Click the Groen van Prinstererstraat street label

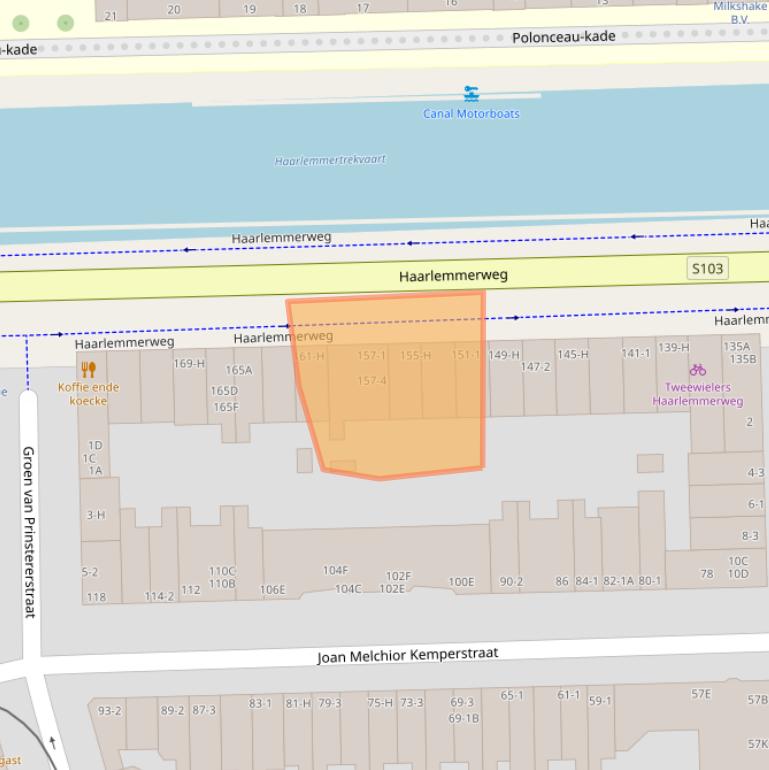point(29,530)
